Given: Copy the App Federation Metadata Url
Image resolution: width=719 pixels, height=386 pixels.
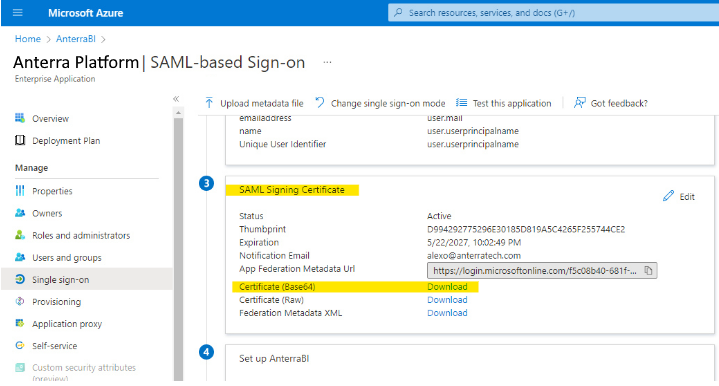Looking at the screenshot, I should [x=648, y=270].
